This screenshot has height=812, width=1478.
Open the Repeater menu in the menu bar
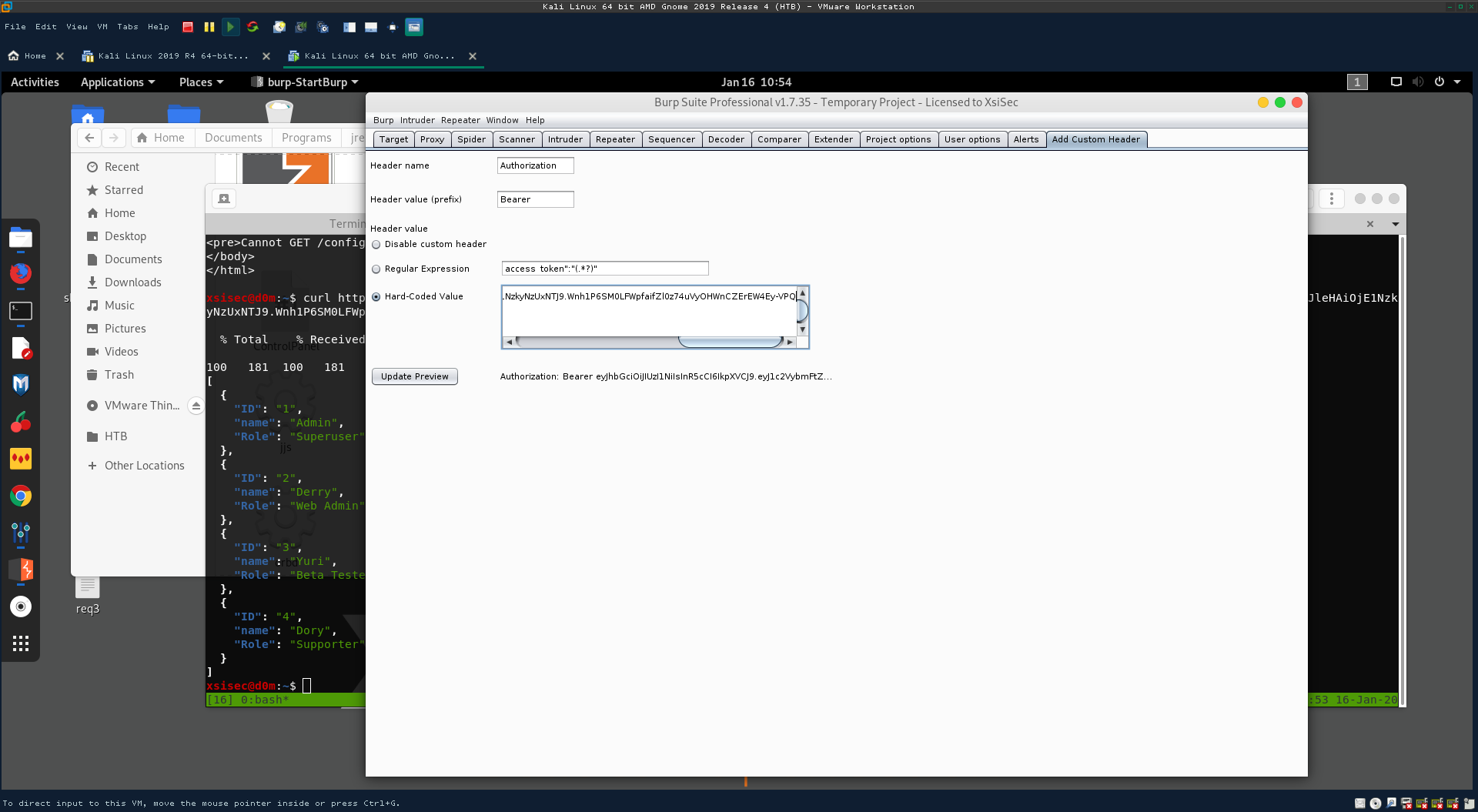(460, 120)
